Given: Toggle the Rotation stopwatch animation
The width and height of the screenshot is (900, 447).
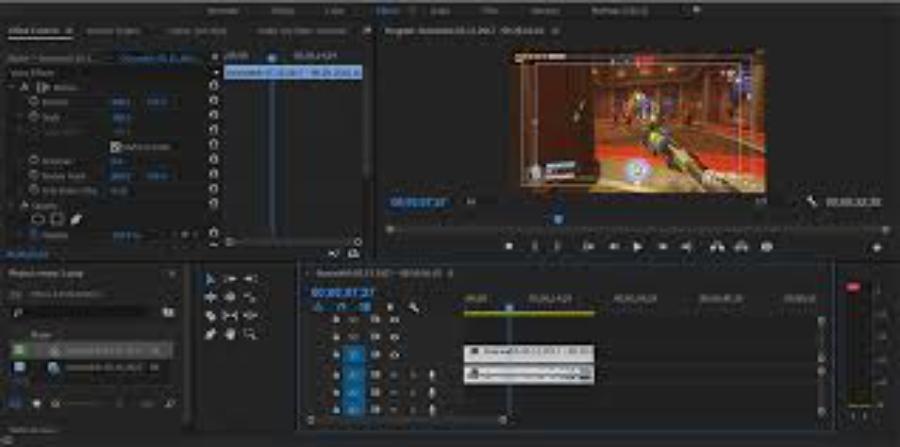Looking at the screenshot, I should 32,161.
